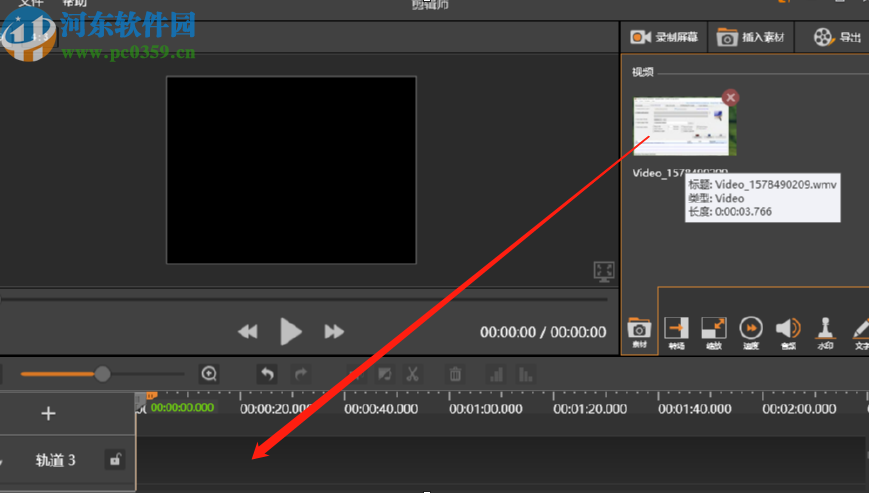Toggle the lock on 轨道 3
The height and width of the screenshot is (493, 869).
point(115,460)
